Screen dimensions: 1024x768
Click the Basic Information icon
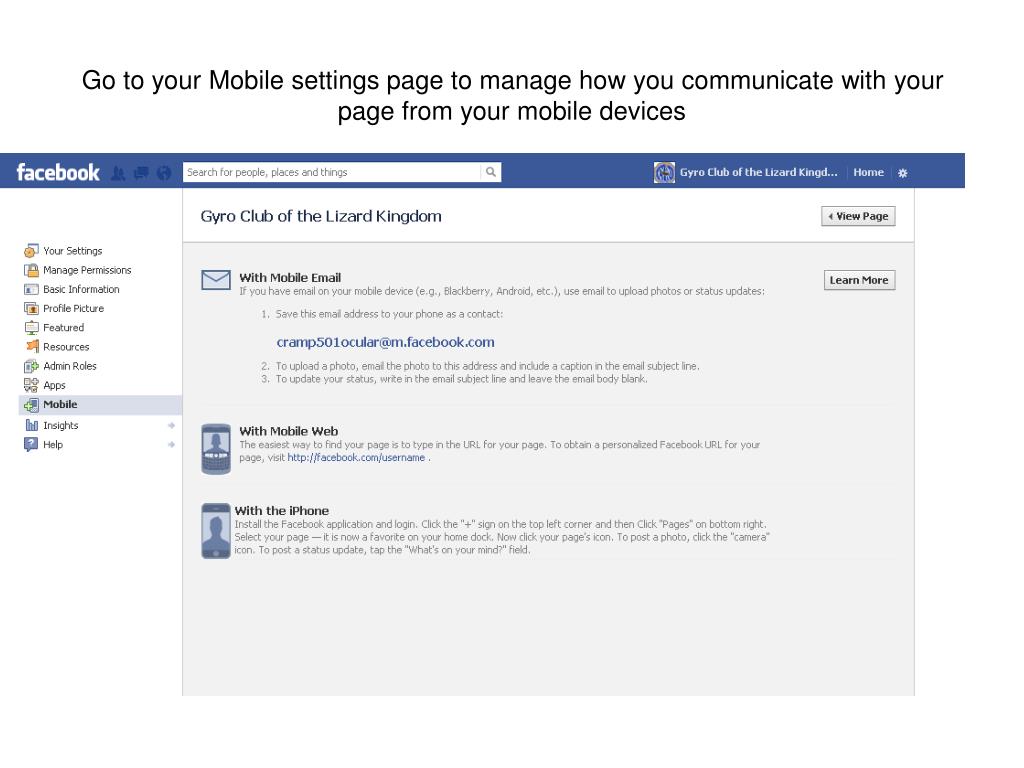[31, 289]
